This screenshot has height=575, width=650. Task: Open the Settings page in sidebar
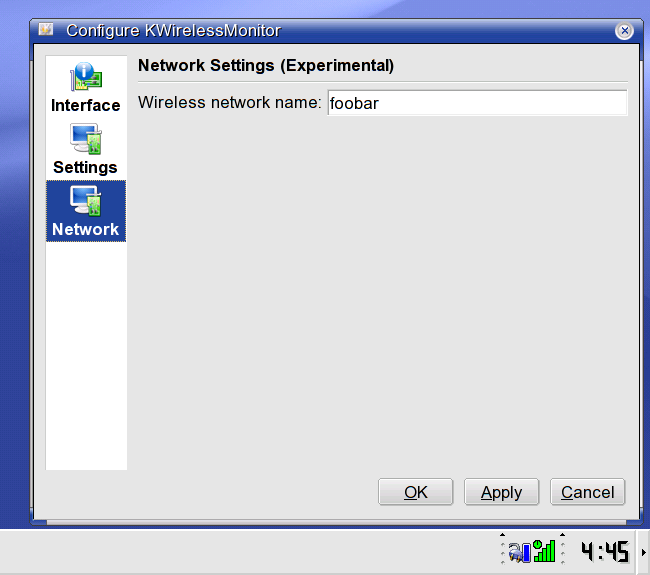(86, 149)
